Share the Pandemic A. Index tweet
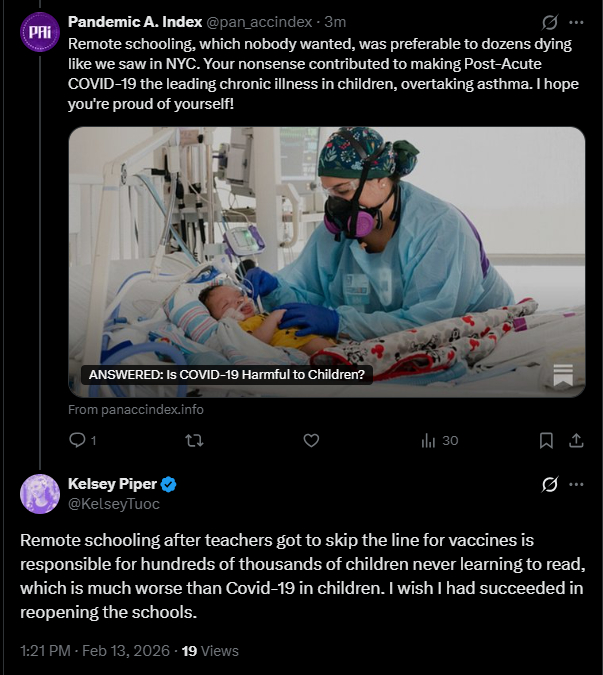Viewport: 603px width, 675px height. [x=576, y=440]
